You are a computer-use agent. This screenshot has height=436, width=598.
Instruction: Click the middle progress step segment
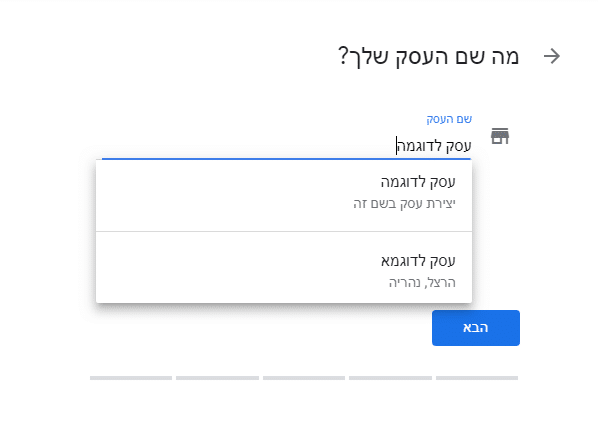[x=304, y=378]
